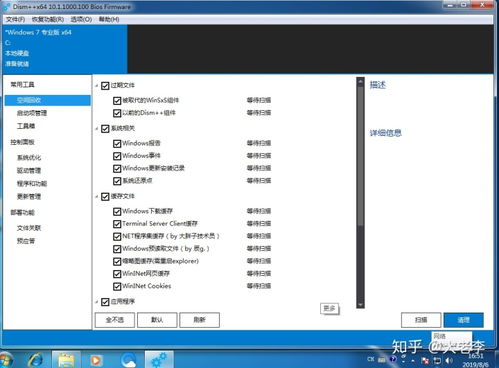
Task: Open Windows Explorer folder on the taskbar
Action: tap(66, 360)
